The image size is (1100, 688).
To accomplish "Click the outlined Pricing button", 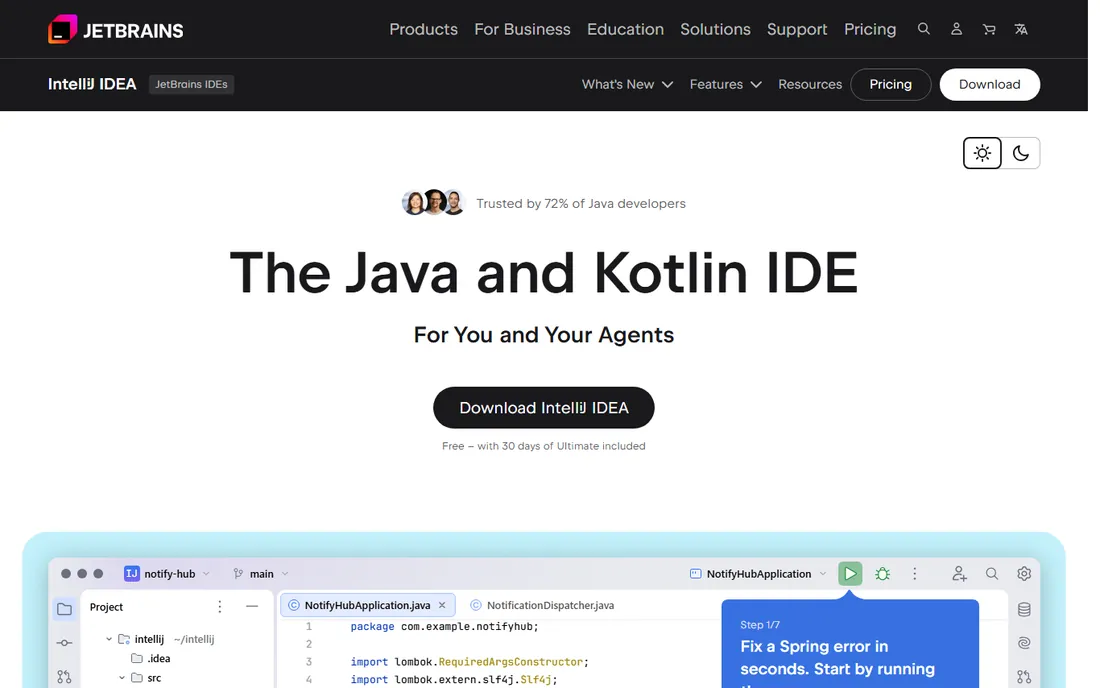I will pyautogui.click(x=890, y=84).
